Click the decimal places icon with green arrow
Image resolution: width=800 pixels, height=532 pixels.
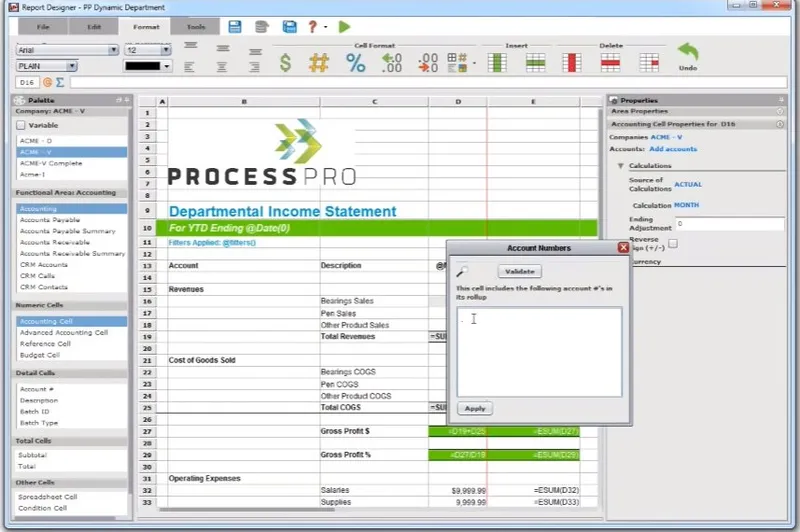(x=392, y=63)
